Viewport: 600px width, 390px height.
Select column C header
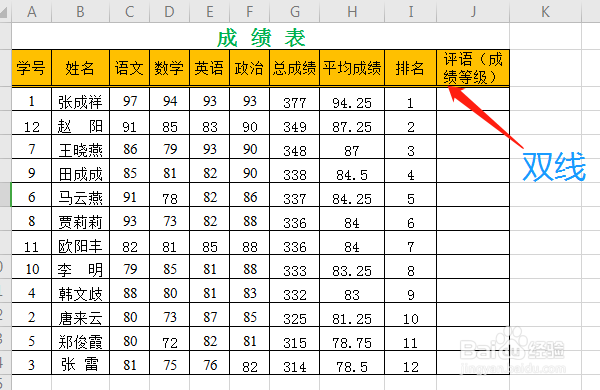click(x=129, y=11)
